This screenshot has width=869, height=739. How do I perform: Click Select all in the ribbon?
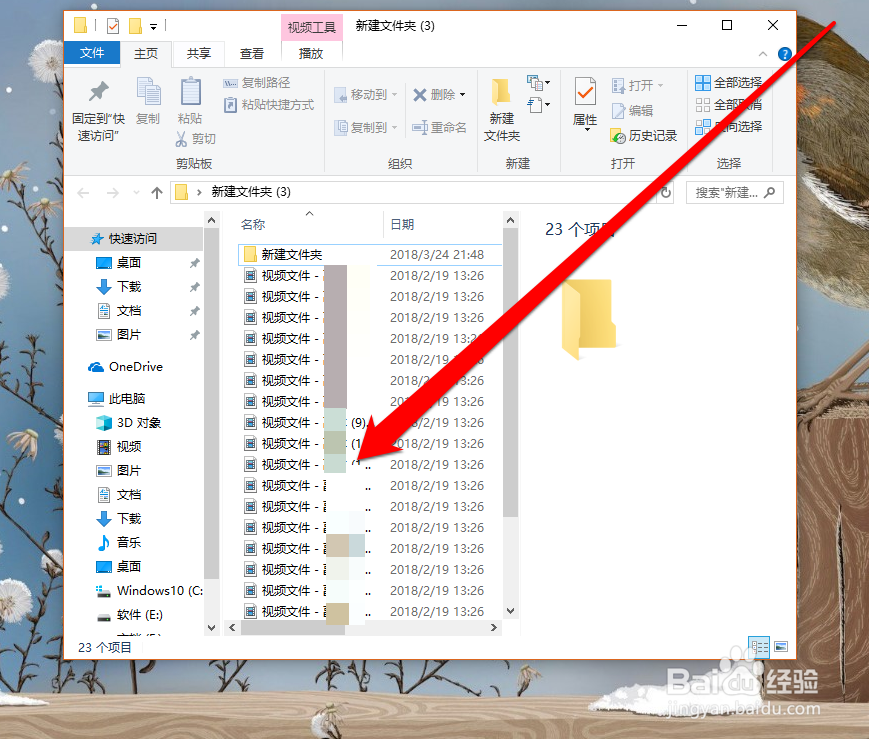coord(728,83)
